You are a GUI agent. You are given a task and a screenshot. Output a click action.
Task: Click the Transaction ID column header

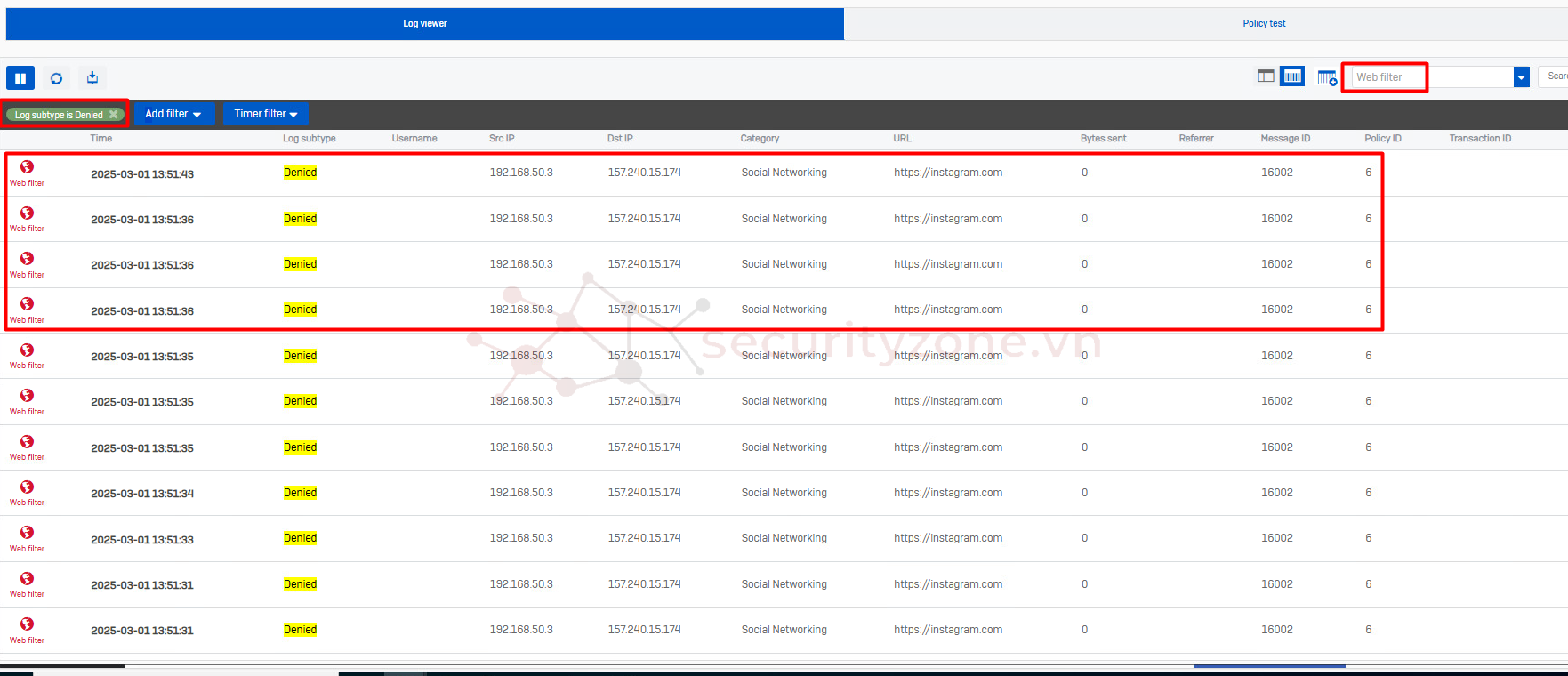[1480, 139]
